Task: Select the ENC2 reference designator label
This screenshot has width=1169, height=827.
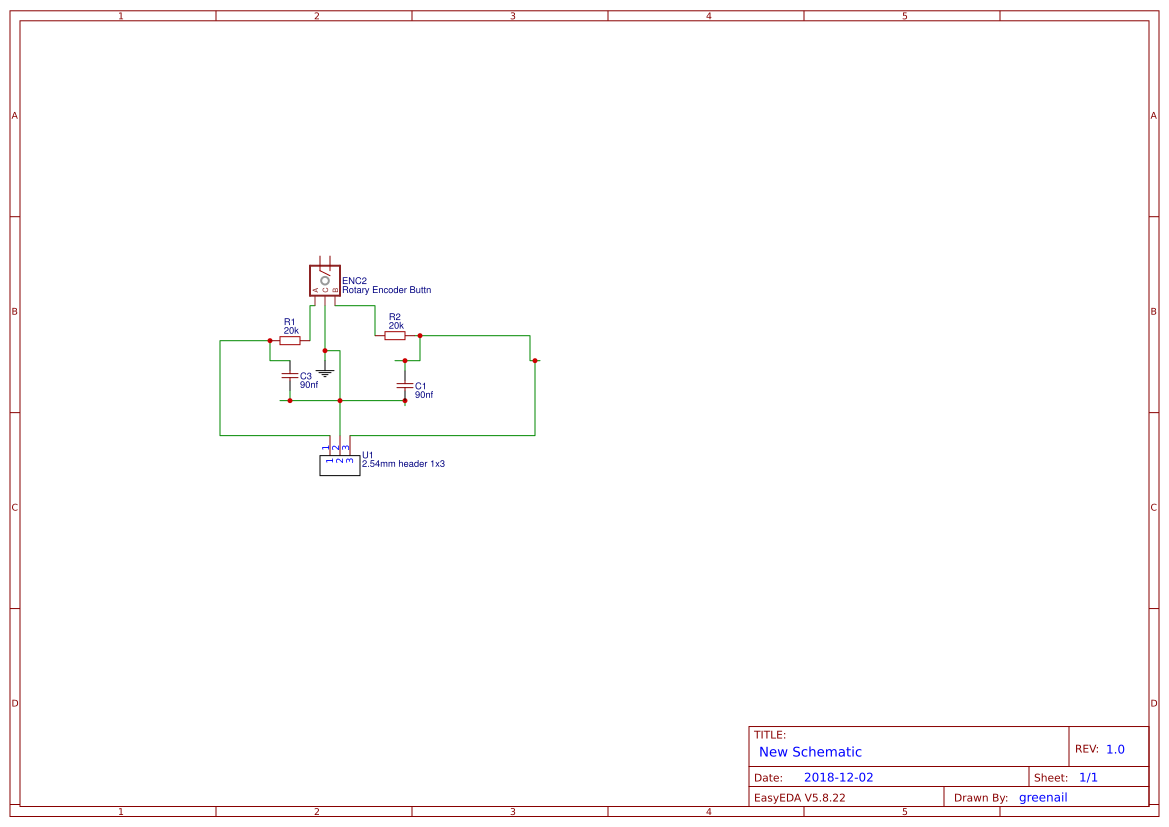Action: pos(356,280)
